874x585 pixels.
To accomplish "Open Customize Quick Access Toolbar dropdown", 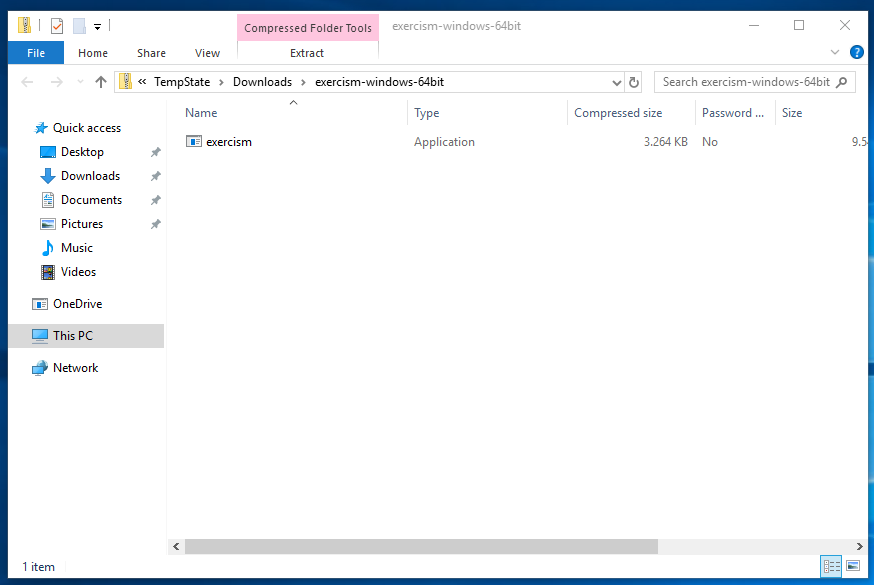I will click(x=97, y=26).
